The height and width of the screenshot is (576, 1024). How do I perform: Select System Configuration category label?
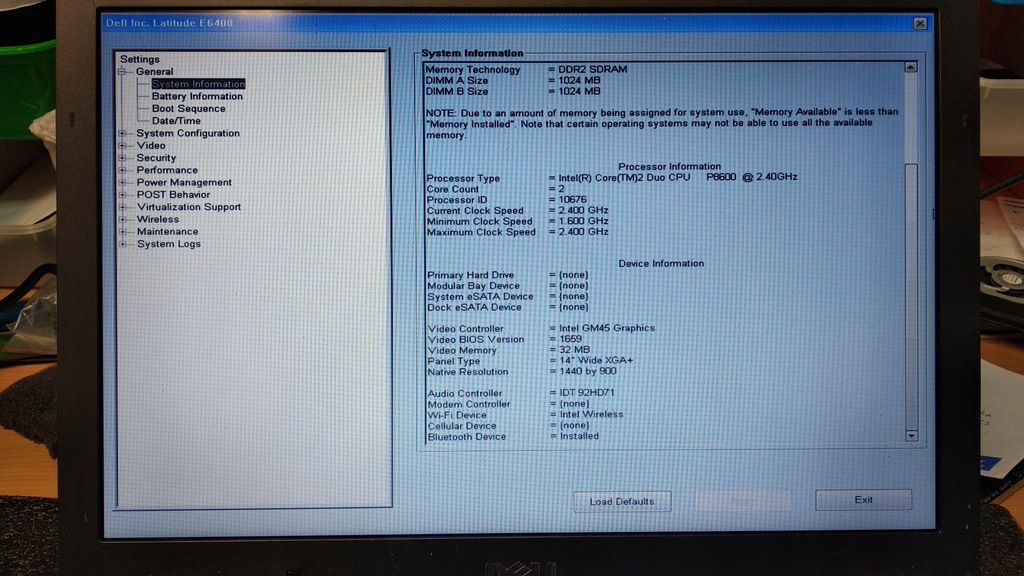[x=188, y=133]
